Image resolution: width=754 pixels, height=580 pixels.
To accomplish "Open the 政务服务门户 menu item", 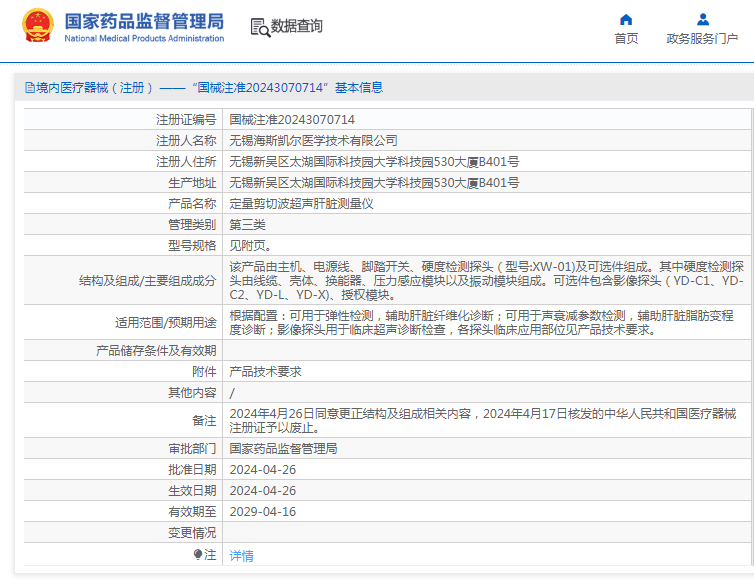I will tap(702, 38).
